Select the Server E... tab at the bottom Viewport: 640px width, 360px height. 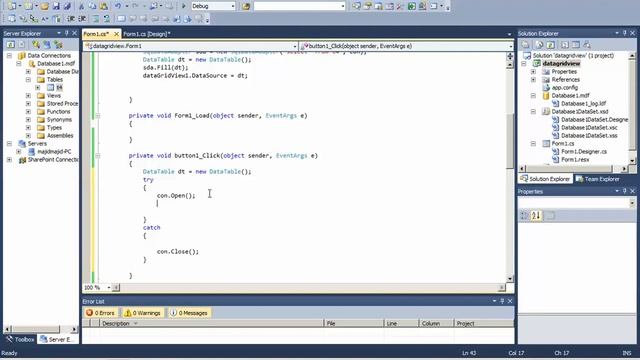(x=57, y=340)
